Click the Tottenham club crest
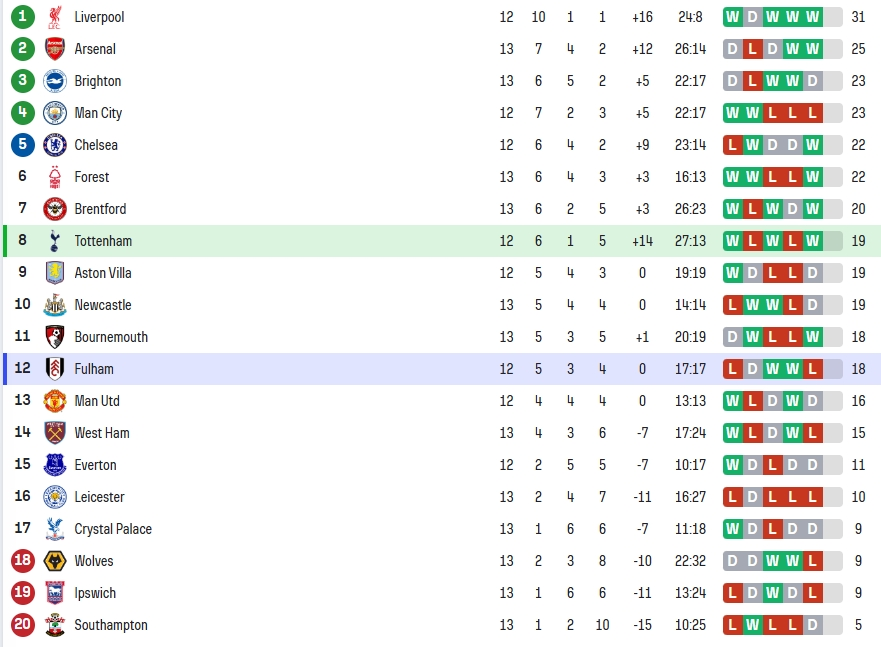The image size is (881, 647). [x=55, y=241]
